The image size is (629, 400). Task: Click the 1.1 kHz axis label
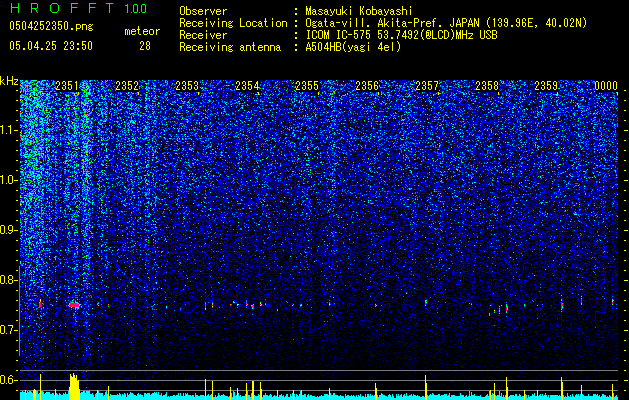pos(8,130)
